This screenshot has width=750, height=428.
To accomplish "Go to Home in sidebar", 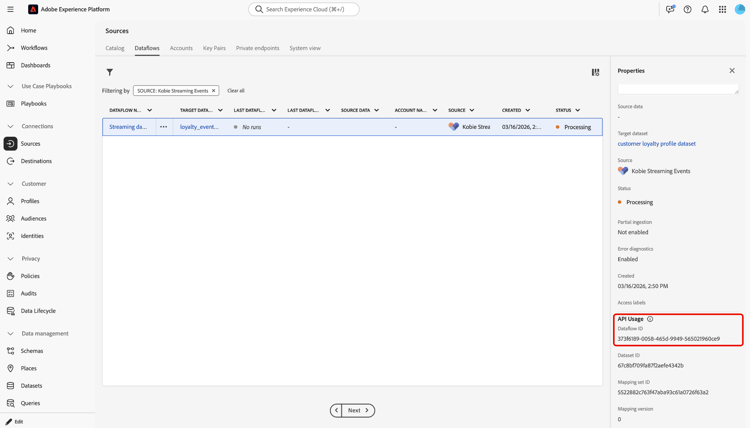I will coord(28,30).
